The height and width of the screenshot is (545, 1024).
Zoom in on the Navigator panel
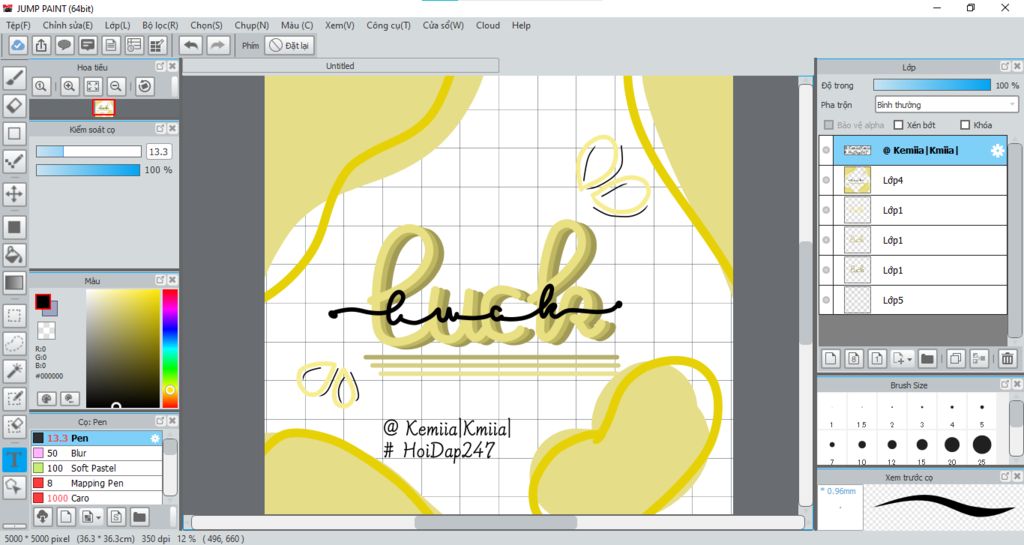click(x=69, y=86)
